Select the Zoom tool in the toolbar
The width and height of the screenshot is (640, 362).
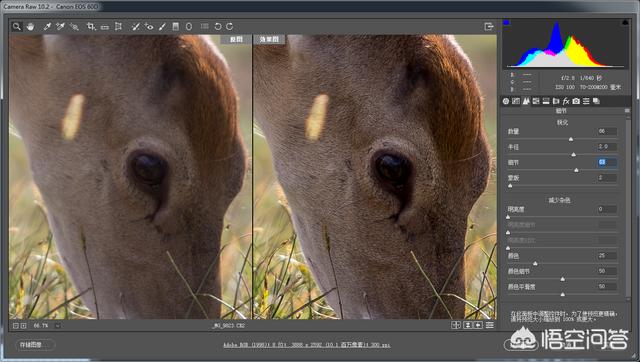pyautogui.click(x=16, y=27)
